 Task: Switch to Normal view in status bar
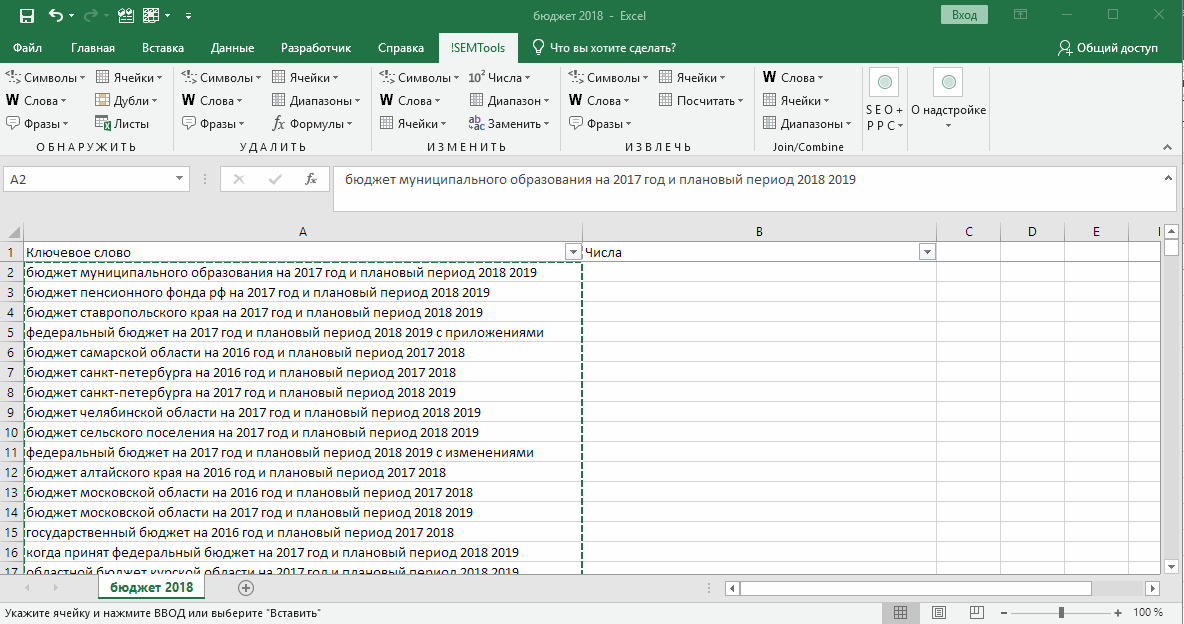pyautogui.click(x=900, y=612)
